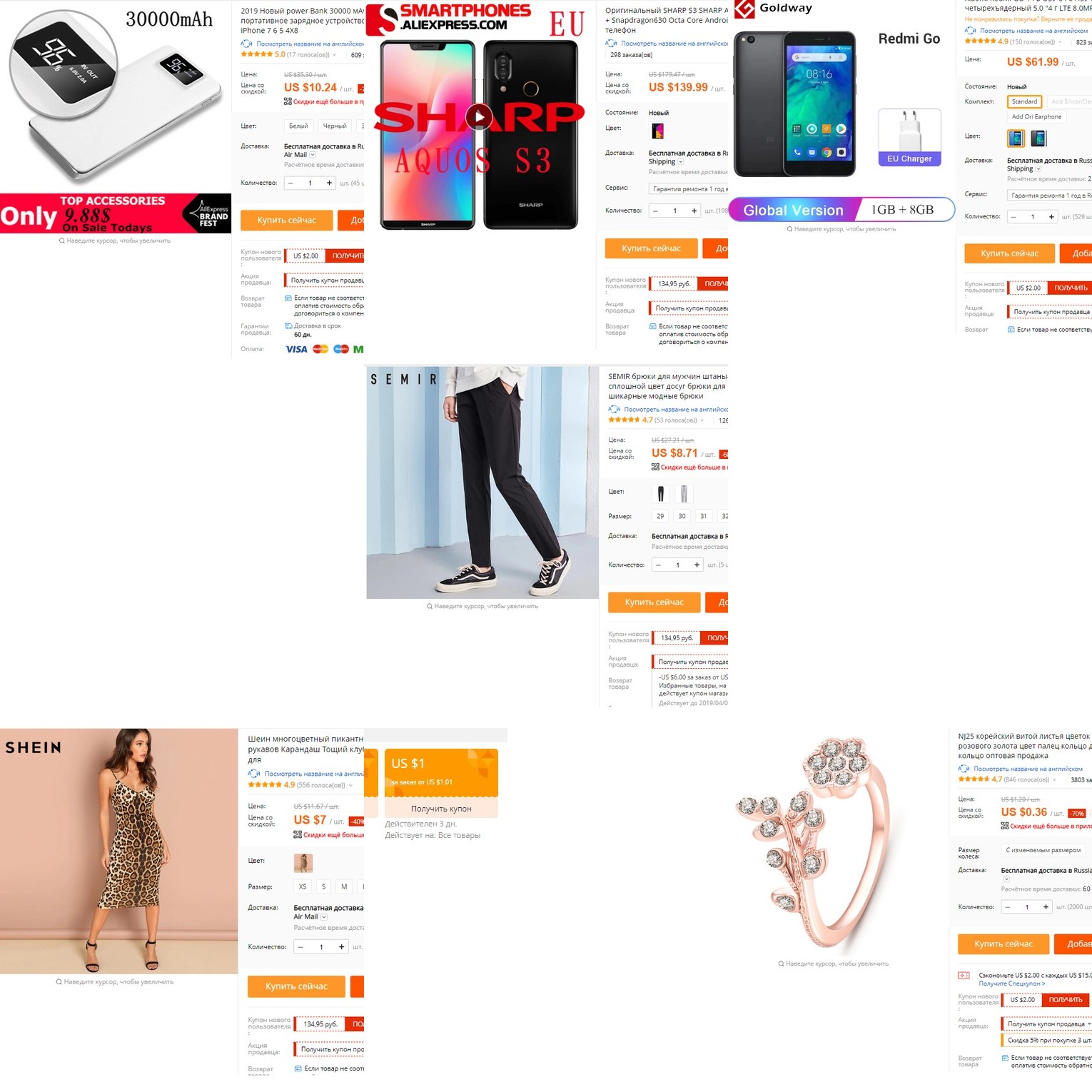Click the magnifier icon under the SEMIR pants photo
This screenshot has height=1092, width=1092.
(430, 606)
